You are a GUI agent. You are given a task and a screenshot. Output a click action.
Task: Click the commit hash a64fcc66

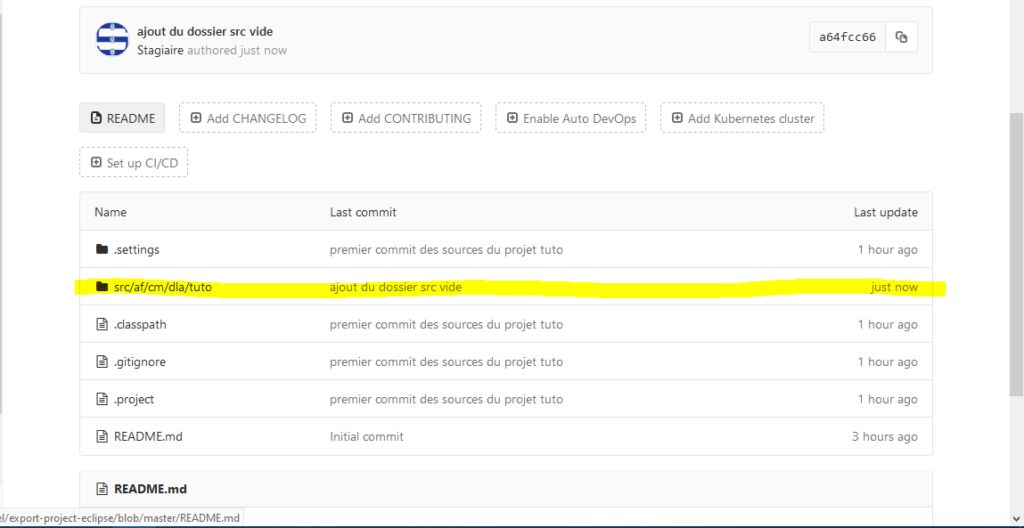847,37
